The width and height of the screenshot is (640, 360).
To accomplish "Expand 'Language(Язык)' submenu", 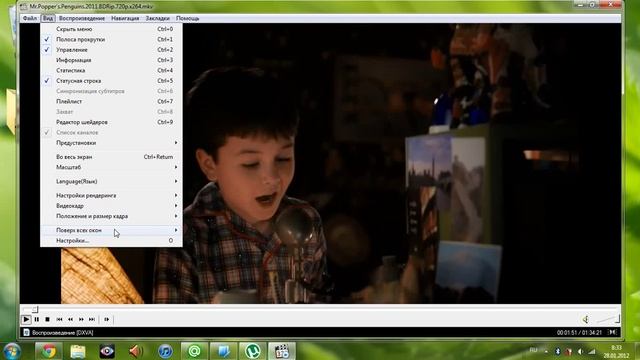I will click(111, 181).
